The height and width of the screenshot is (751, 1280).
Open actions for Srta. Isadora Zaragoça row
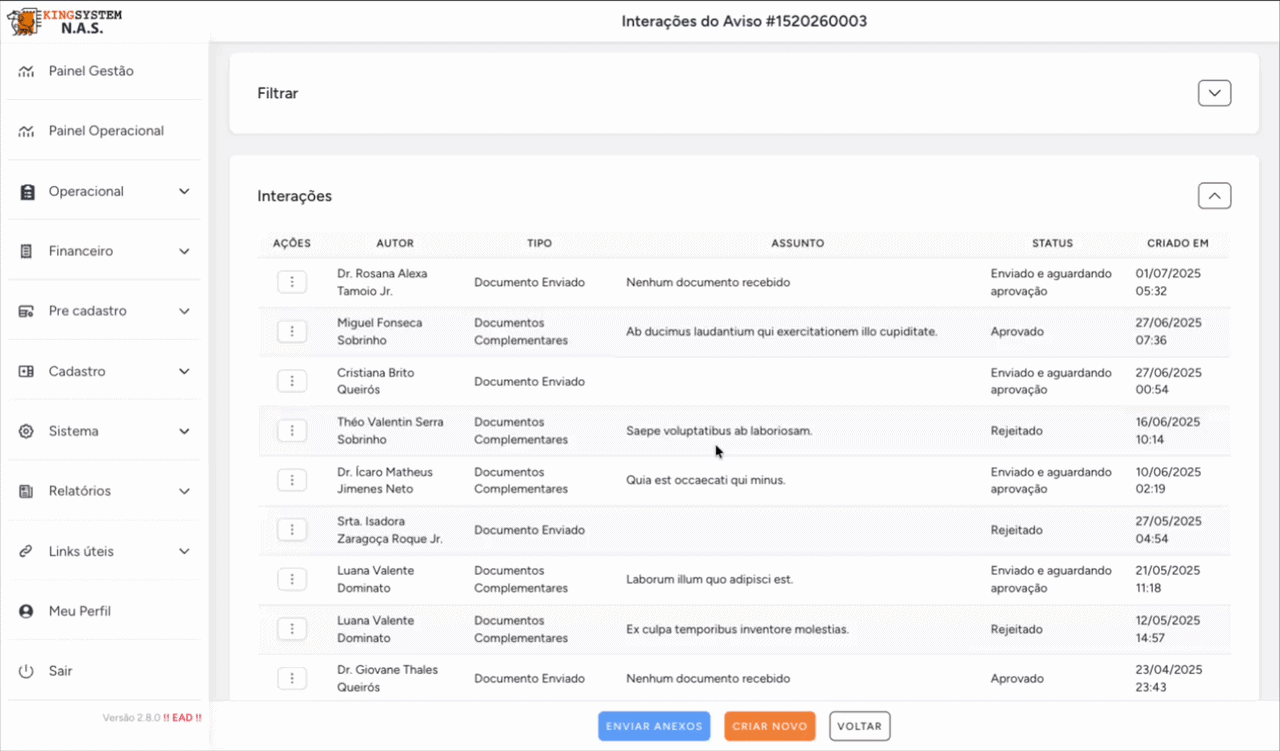291,529
